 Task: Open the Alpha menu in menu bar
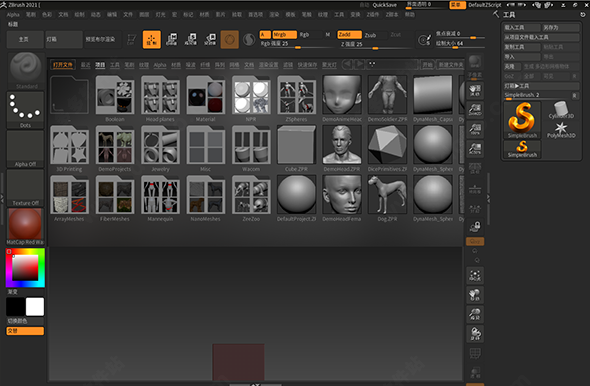(13, 15)
